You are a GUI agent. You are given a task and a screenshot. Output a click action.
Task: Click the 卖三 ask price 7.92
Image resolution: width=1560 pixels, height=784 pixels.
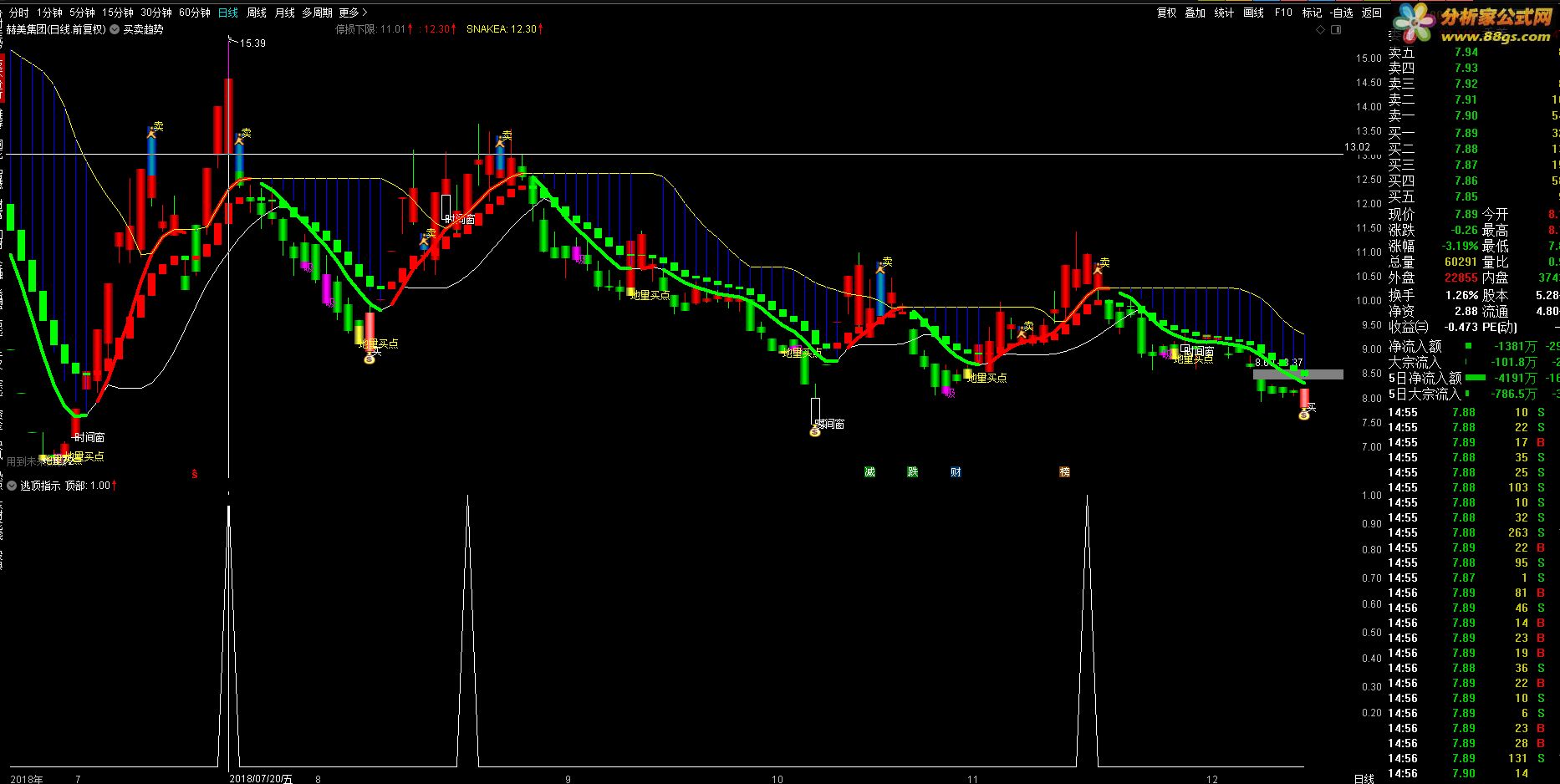coord(1466,84)
